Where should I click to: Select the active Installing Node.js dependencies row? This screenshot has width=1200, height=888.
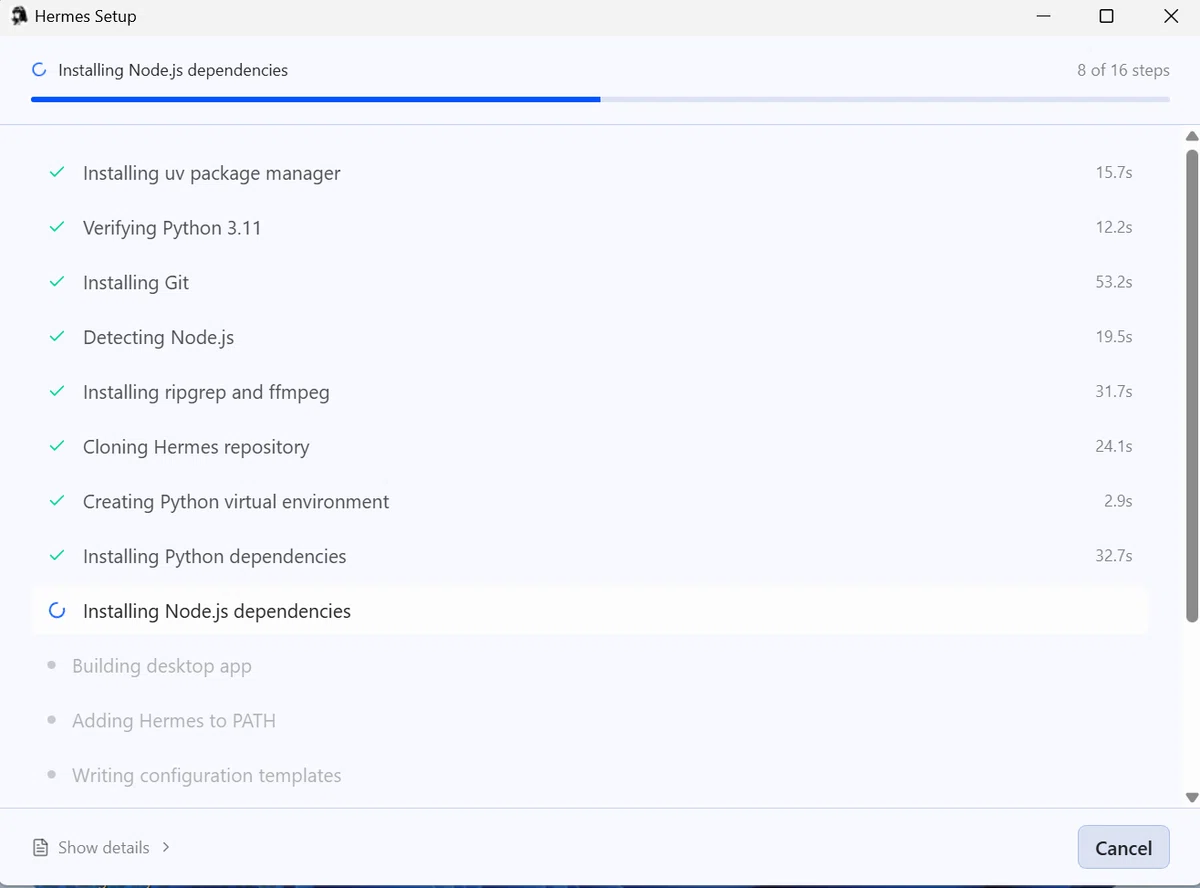pyautogui.click(x=590, y=610)
